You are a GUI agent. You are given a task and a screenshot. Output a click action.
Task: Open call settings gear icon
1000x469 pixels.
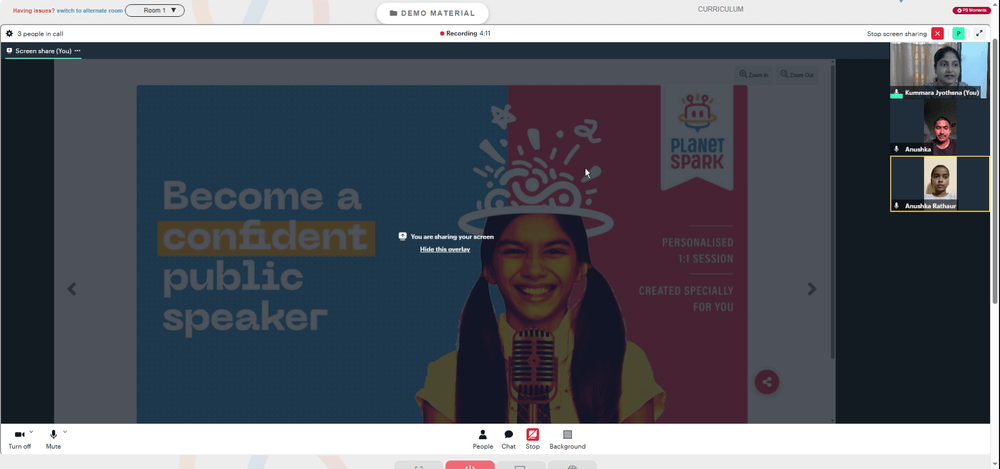(10, 33)
